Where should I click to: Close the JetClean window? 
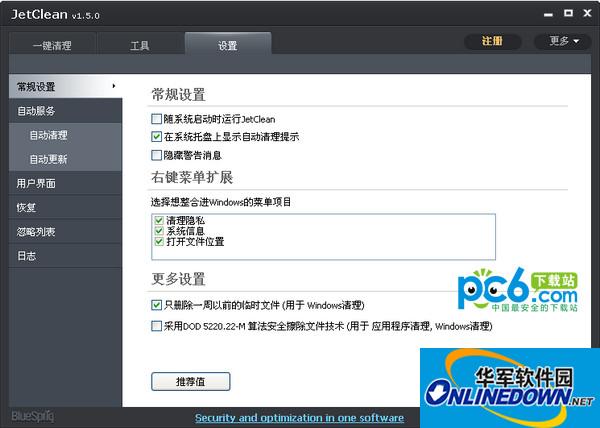click(x=587, y=13)
